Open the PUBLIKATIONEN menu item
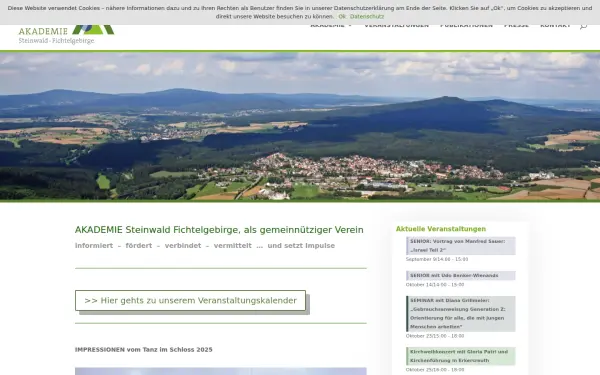 point(466,26)
